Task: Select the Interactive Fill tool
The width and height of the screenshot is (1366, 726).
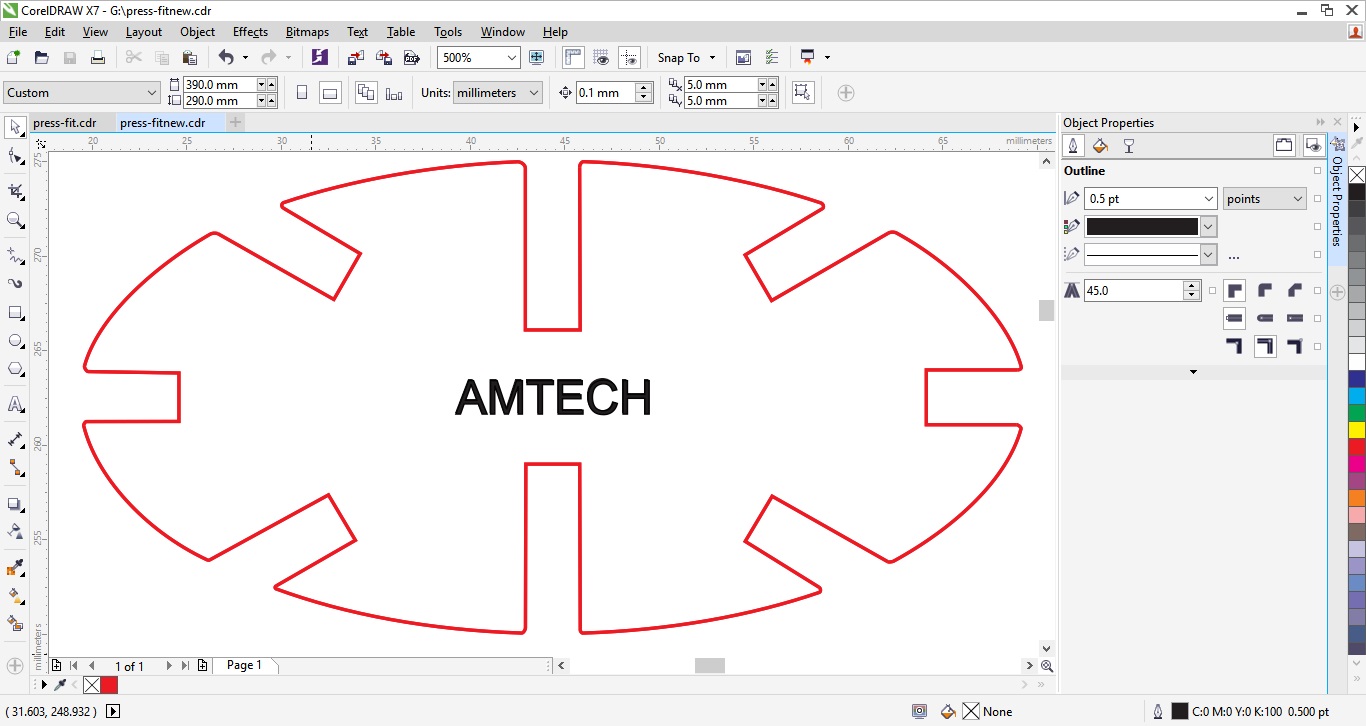Action: [15, 596]
